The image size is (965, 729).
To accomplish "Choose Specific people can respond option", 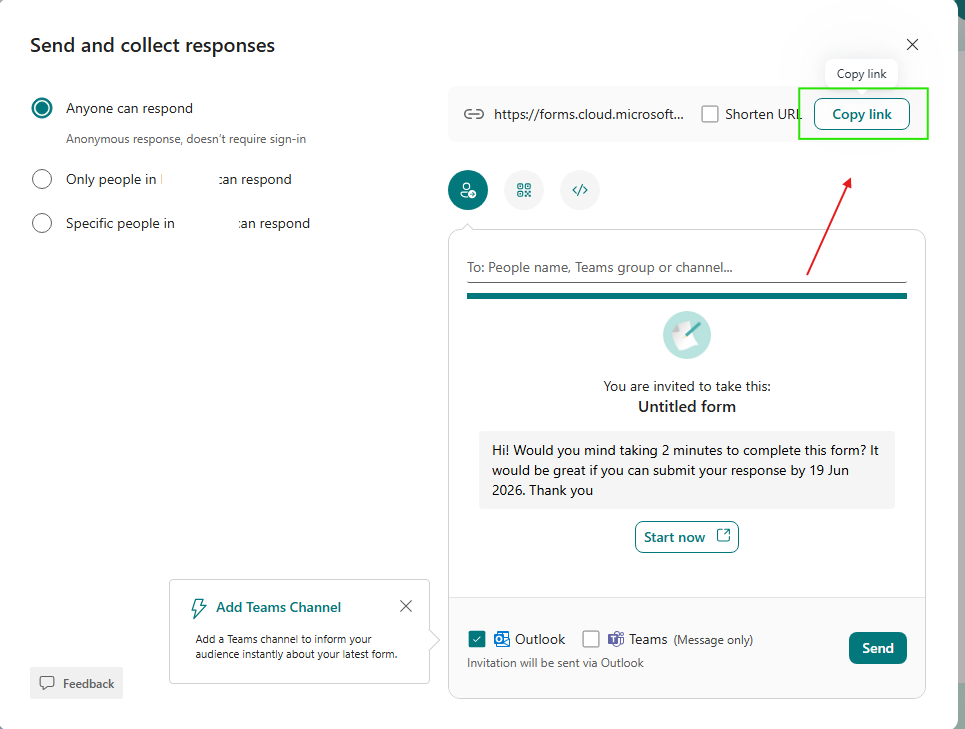I will (42, 223).
